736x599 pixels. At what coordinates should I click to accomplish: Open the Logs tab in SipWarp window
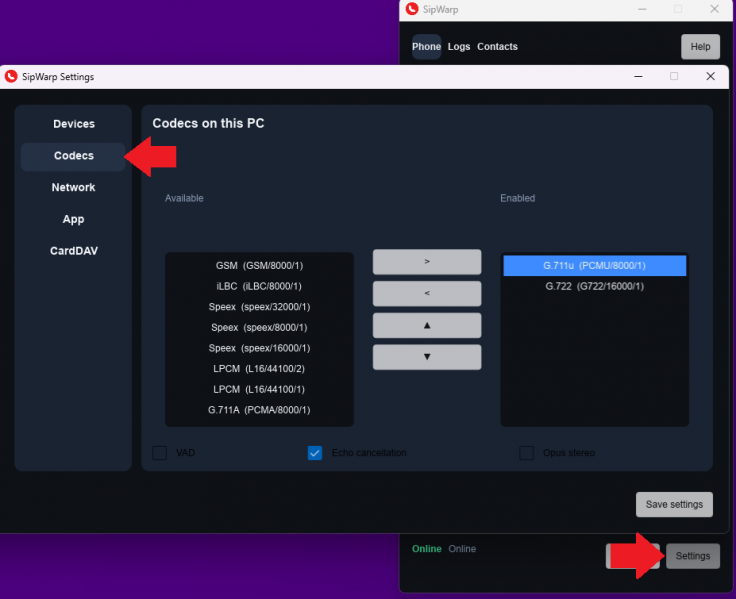click(459, 46)
